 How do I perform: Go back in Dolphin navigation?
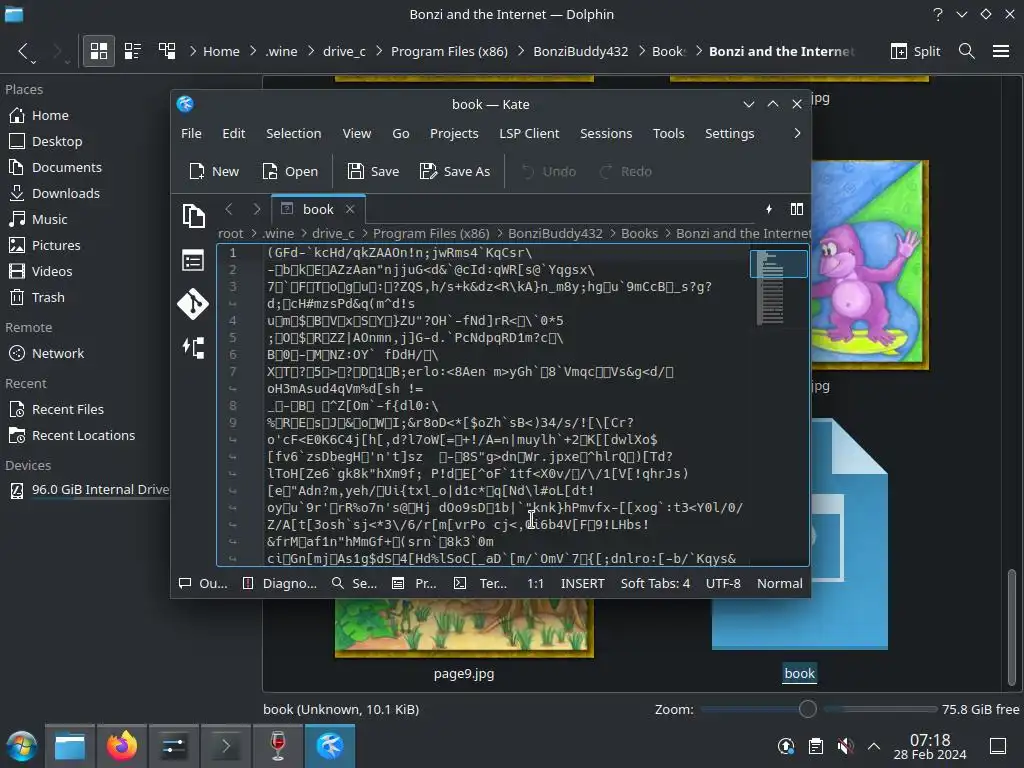pos(24,51)
